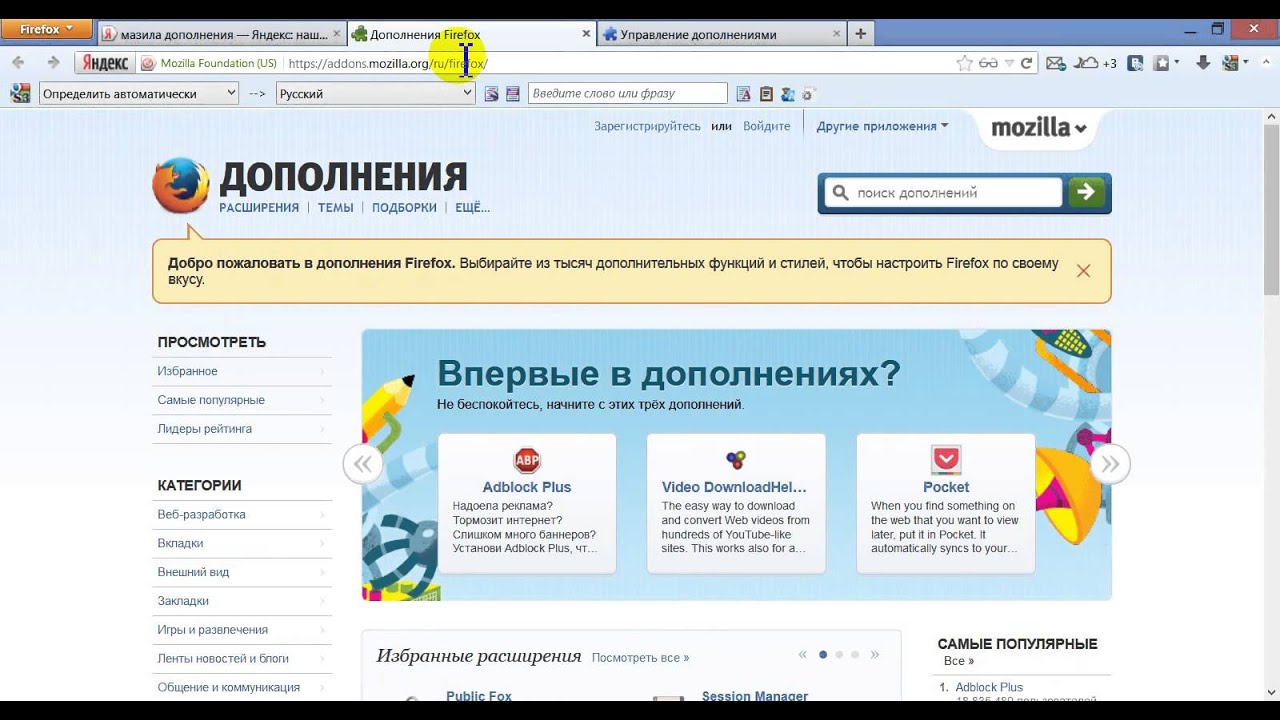Image resolution: width=1280 pixels, height=720 pixels.
Task: Open Самые популярные in sidebar
Action: 242,400
